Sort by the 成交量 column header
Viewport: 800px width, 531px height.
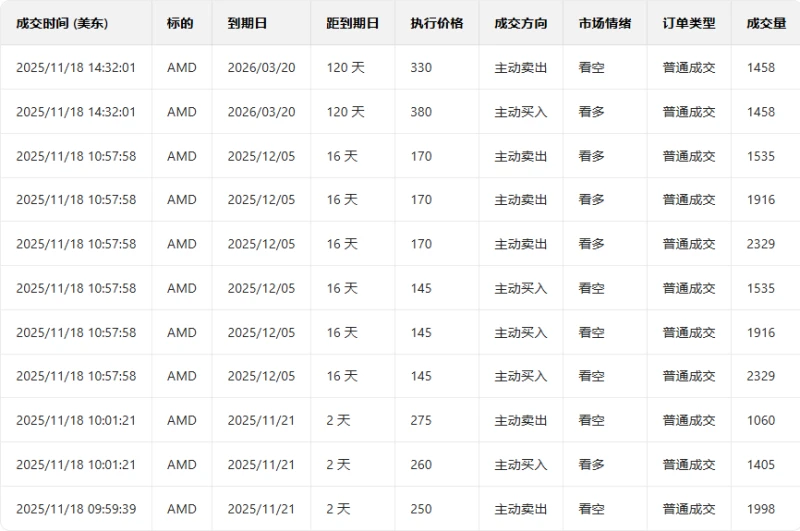(x=765, y=23)
